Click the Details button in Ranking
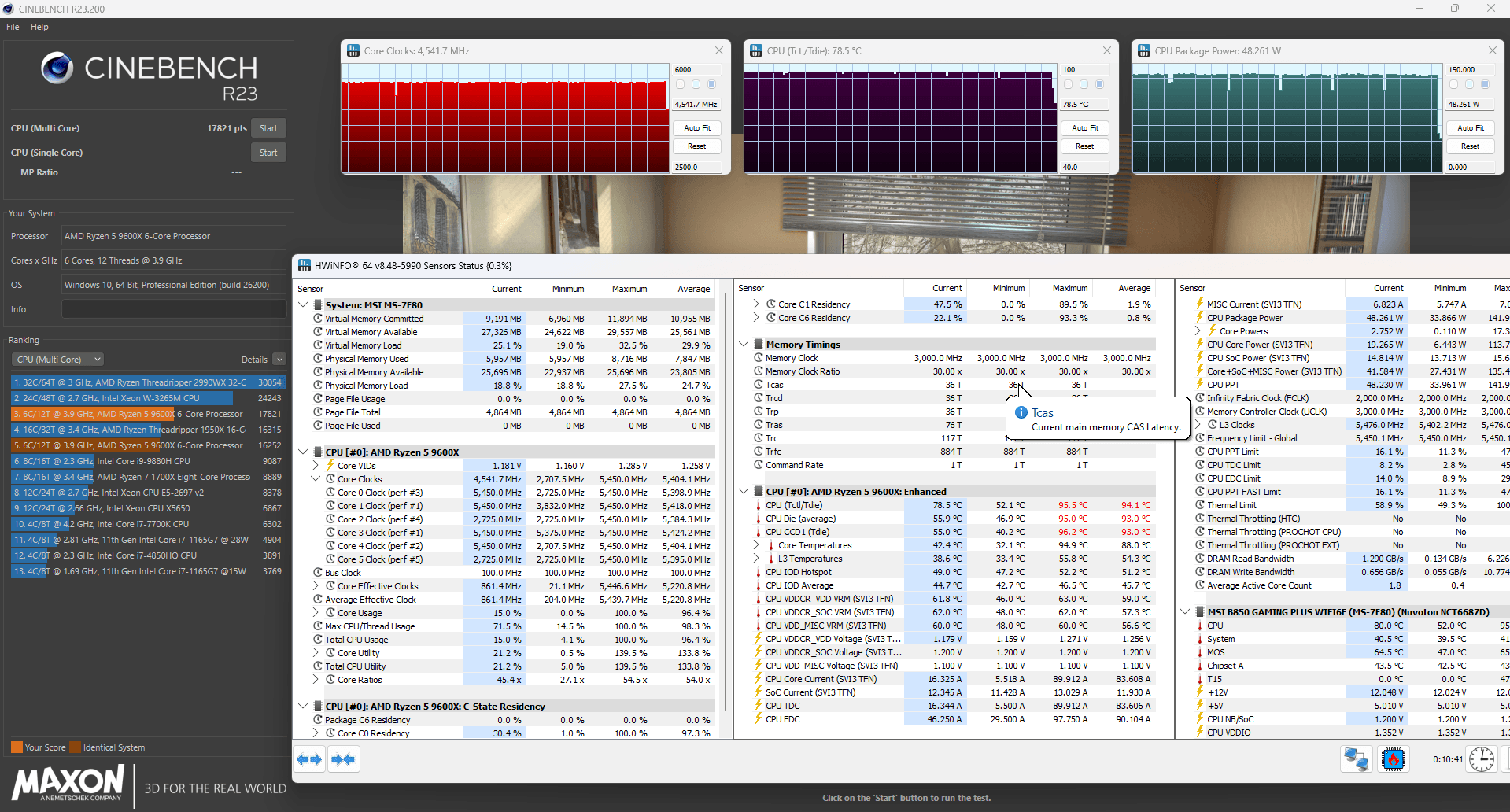The height and width of the screenshot is (812, 1510). pyautogui.click(x=254, y=360)
